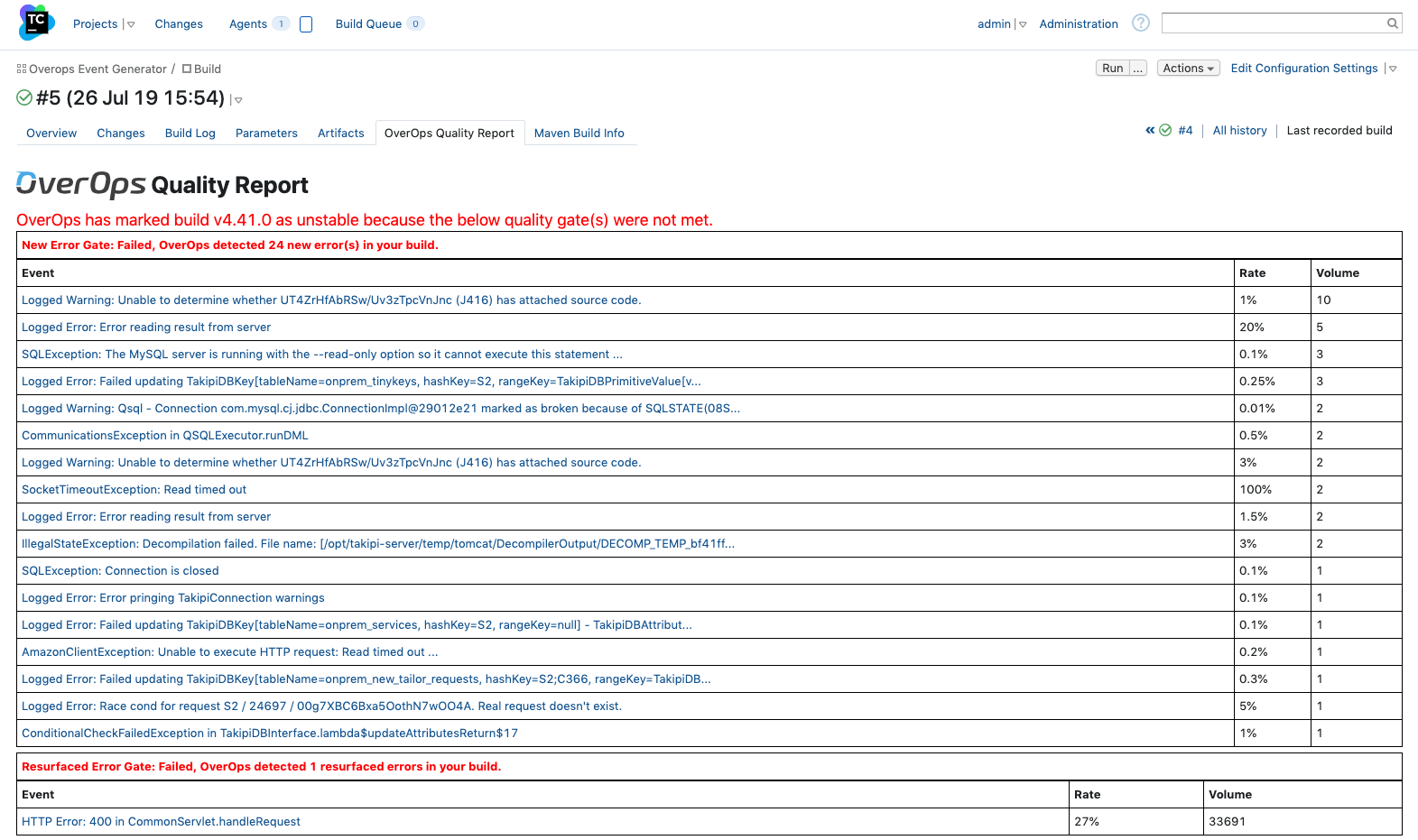
Task: Open Failed updating onprem_new_tailor_requests event
Action: point(366,678)
